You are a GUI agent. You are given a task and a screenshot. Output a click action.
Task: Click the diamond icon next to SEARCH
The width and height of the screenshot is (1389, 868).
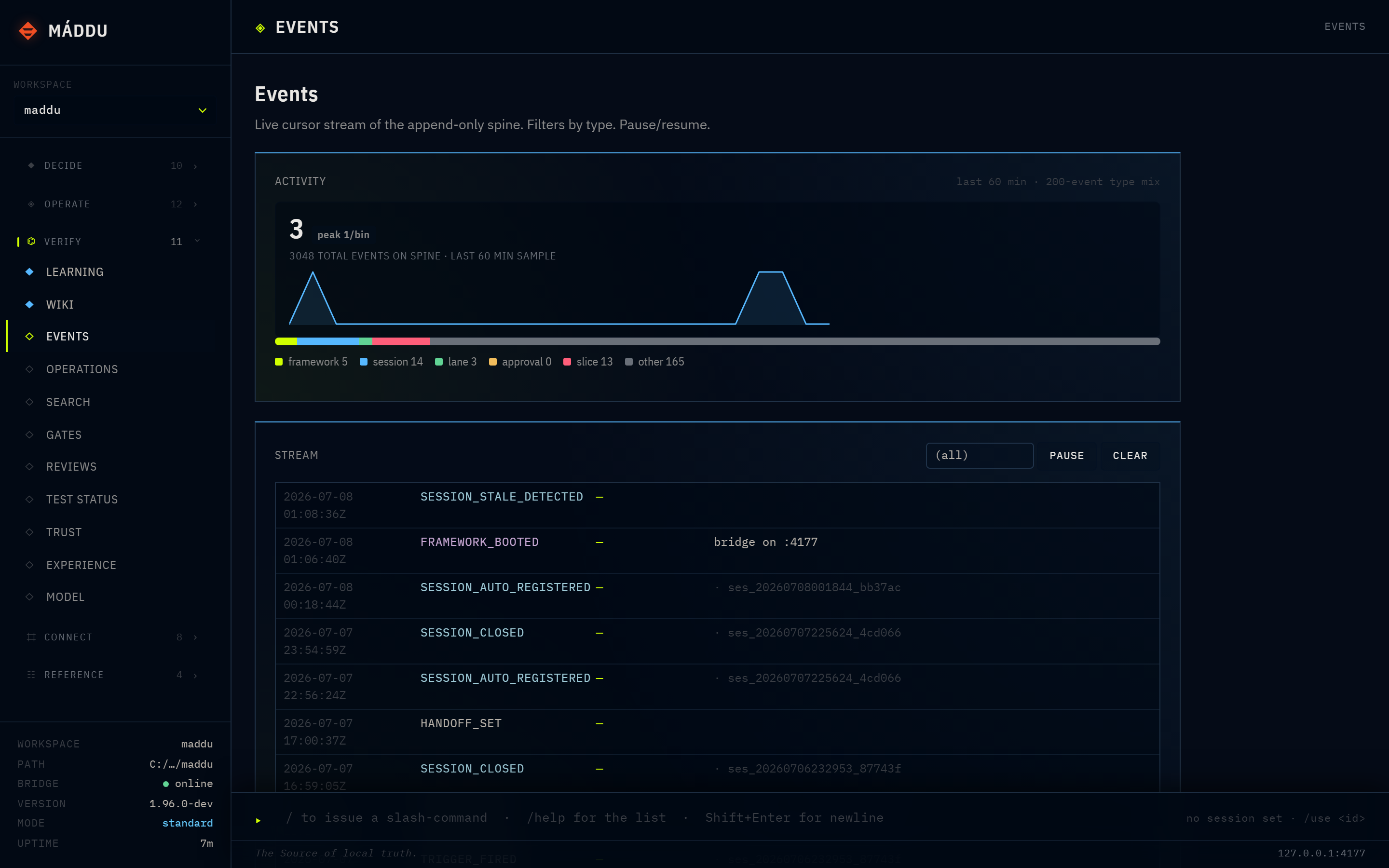point(29,402)
